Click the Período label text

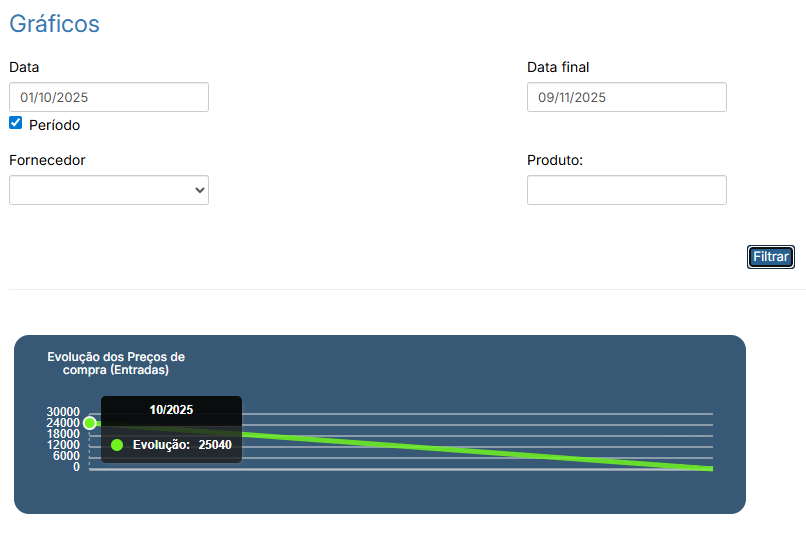(x=55, y=126)
